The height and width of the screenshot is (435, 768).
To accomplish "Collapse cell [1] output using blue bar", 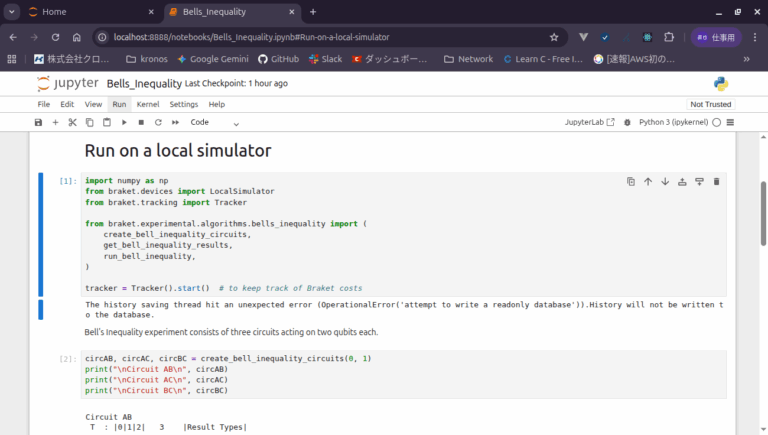I will click(41, 310).
